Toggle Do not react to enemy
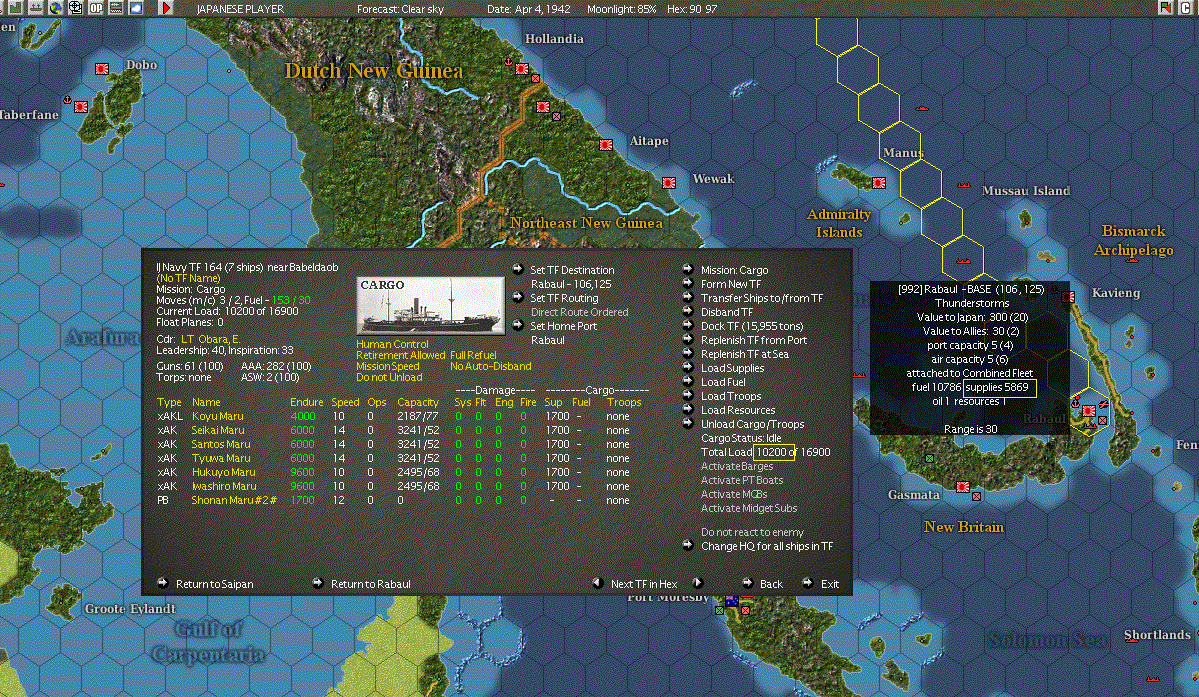This screenshot has width=1199, height=697. pos(752,532)
